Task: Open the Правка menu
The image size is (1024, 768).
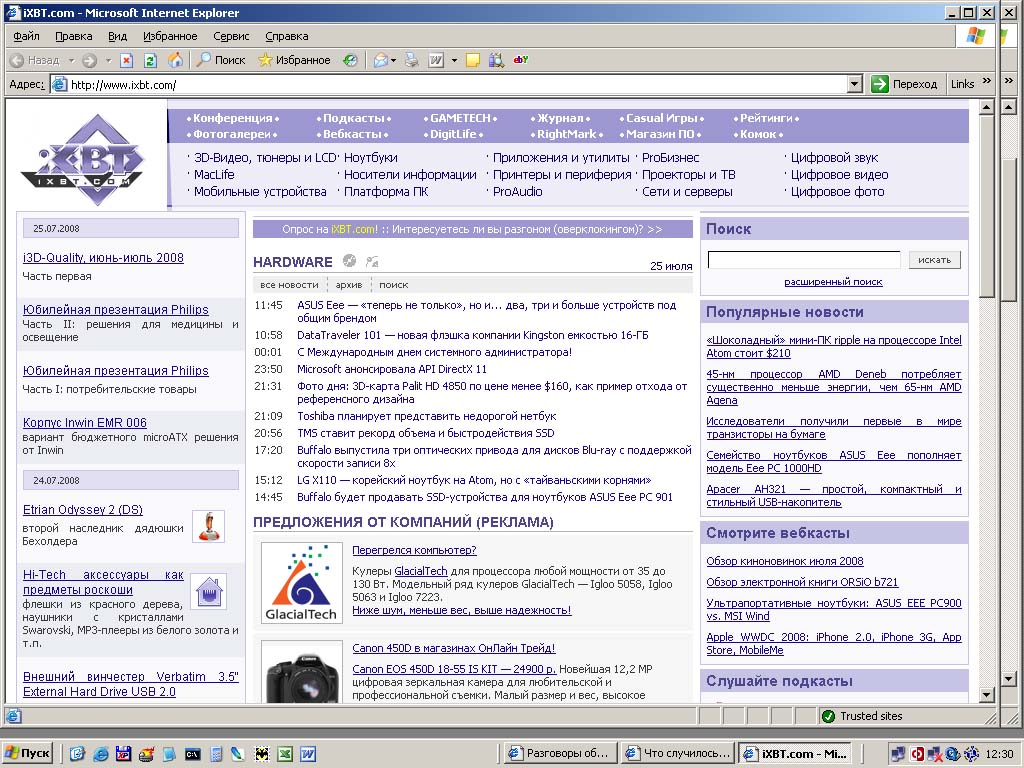Action: (x=74, y=36)
